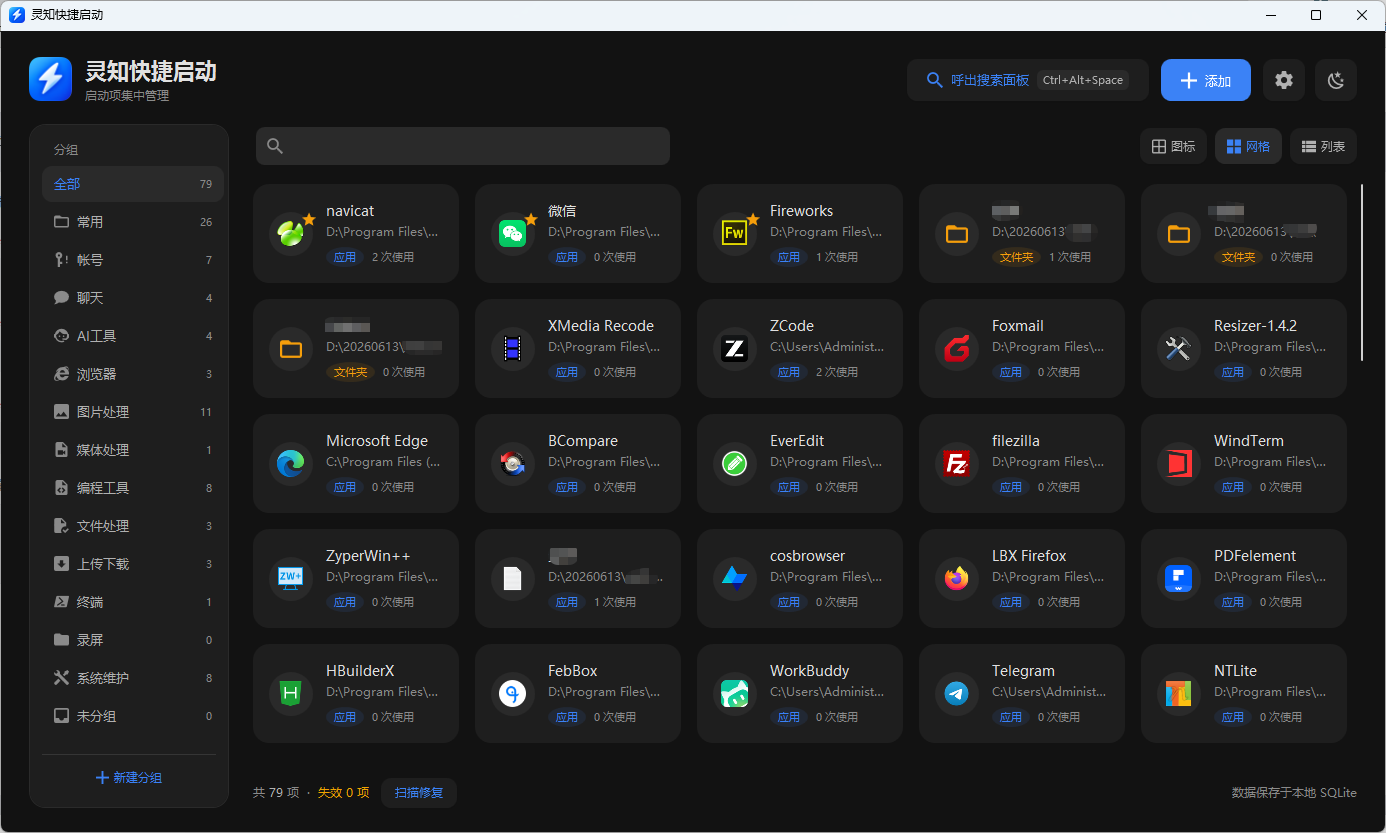1386x833 pixels.
Task: Click the launch item search field
Action: click(x=462, y=146)
